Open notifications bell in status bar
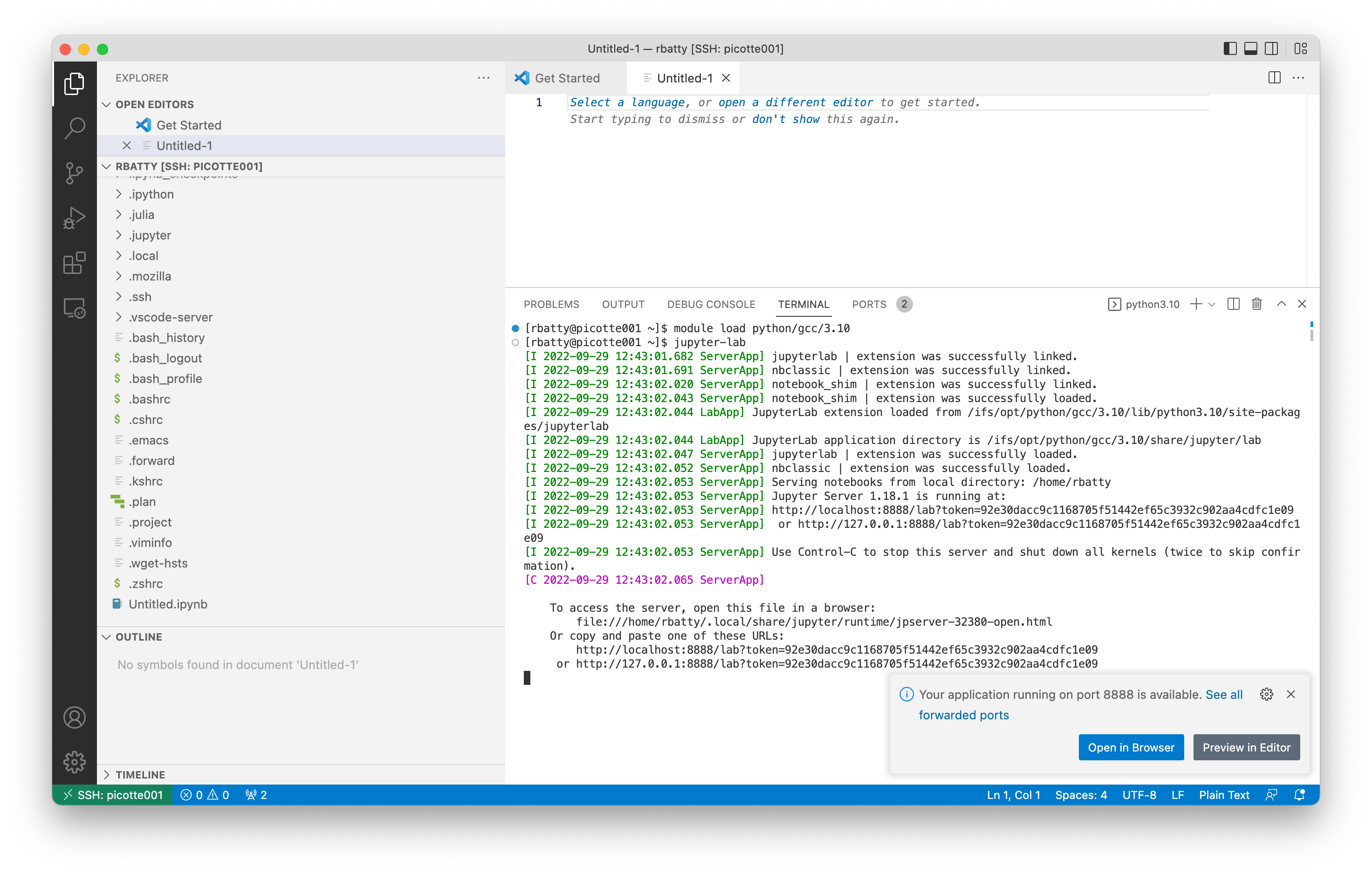The height and width of the screenshot is (874, 1372). 1300,795
